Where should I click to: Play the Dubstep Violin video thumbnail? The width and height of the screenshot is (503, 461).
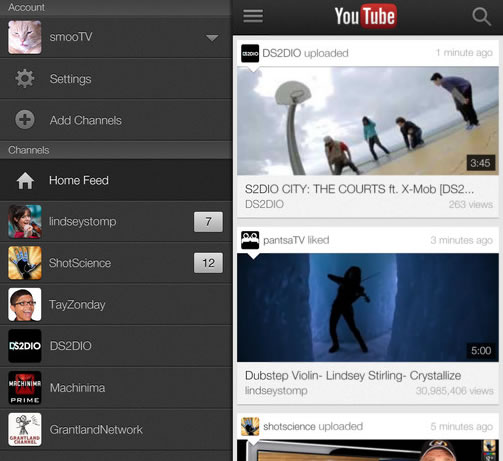[368, 307]
